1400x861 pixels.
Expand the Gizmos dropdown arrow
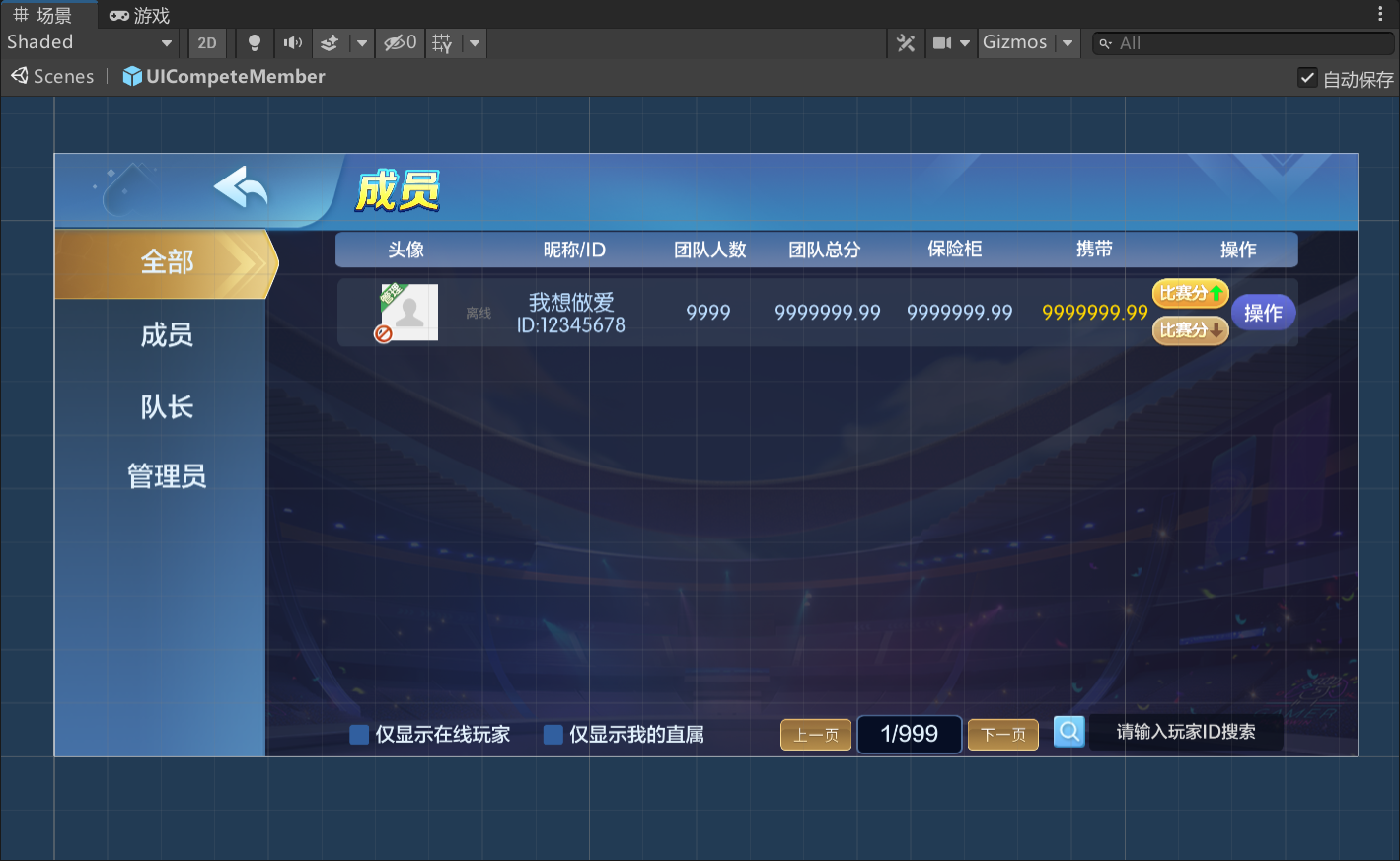pos(1068,43)
